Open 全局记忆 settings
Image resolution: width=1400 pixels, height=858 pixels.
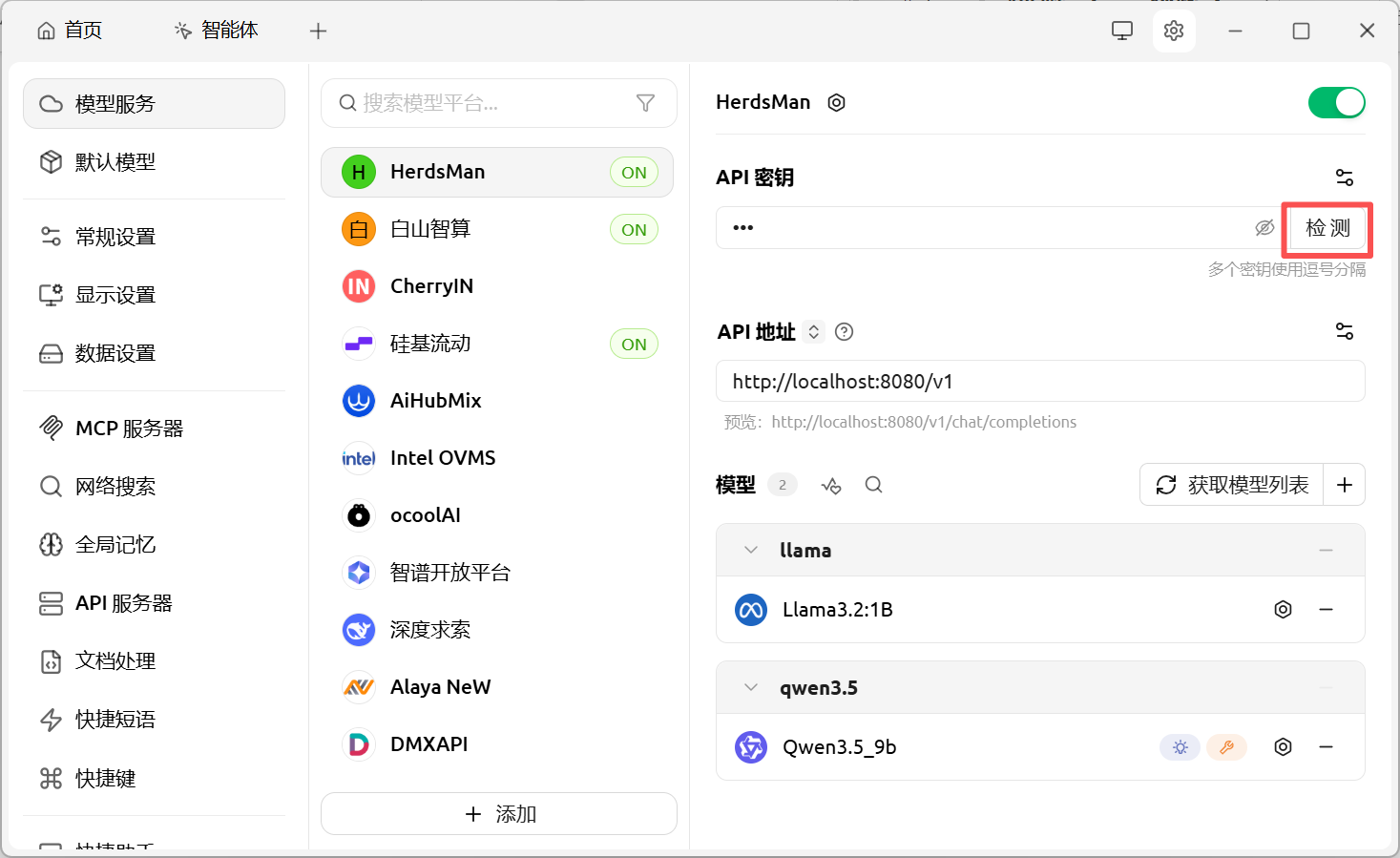[x=154, y=545]
